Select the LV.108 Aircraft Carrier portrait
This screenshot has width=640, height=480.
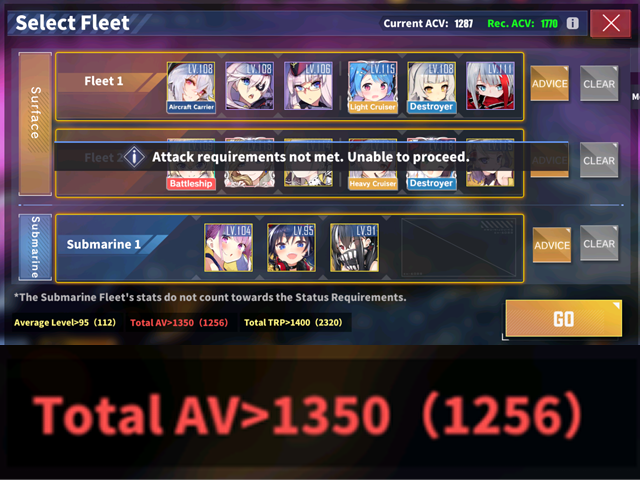pos(191,87)
